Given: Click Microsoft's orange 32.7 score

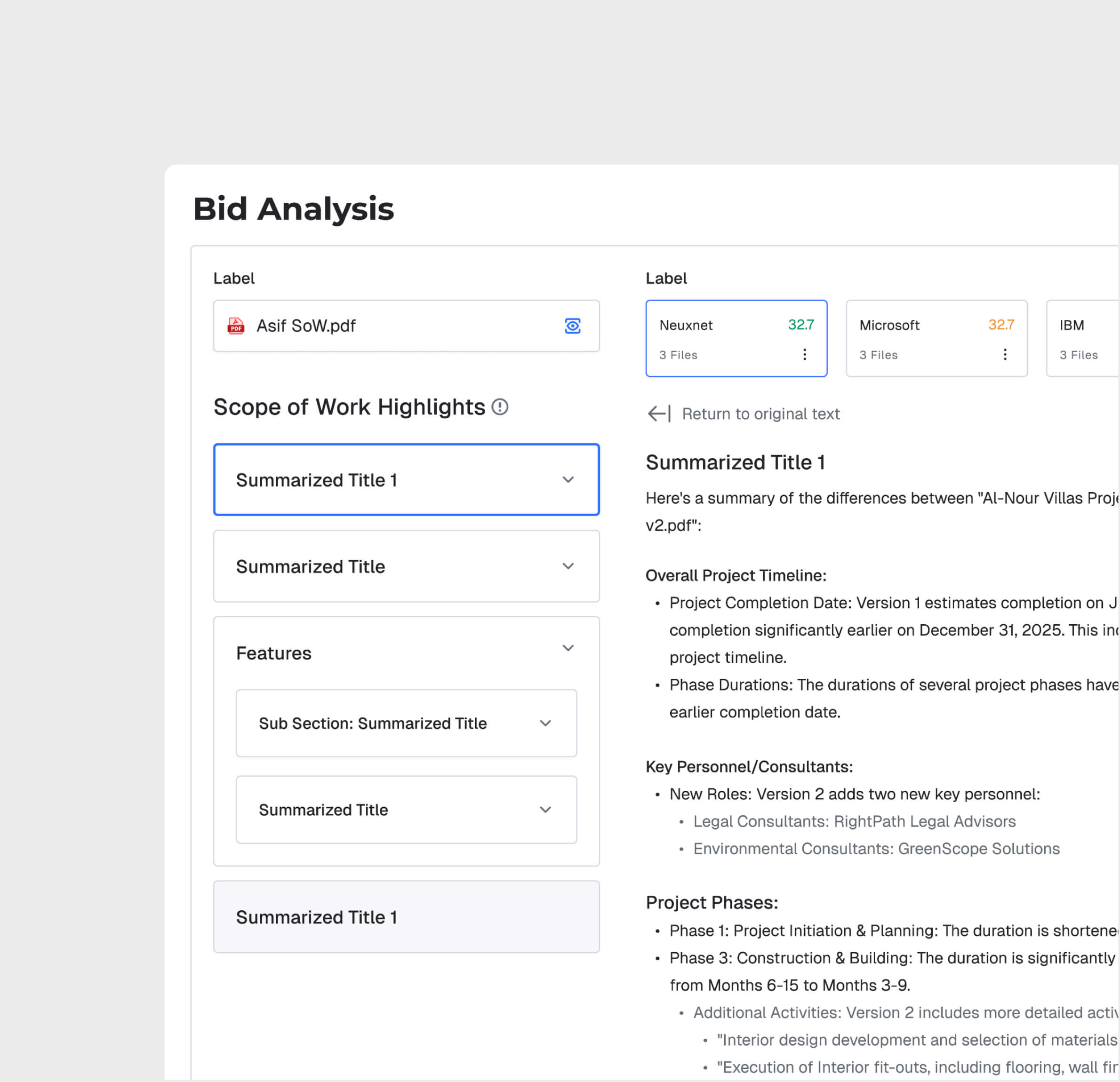Looking at the screenshot, I should 1001,325.
